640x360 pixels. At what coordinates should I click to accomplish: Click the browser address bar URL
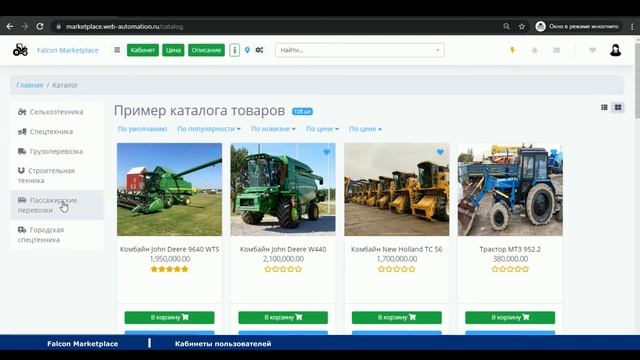124,27
